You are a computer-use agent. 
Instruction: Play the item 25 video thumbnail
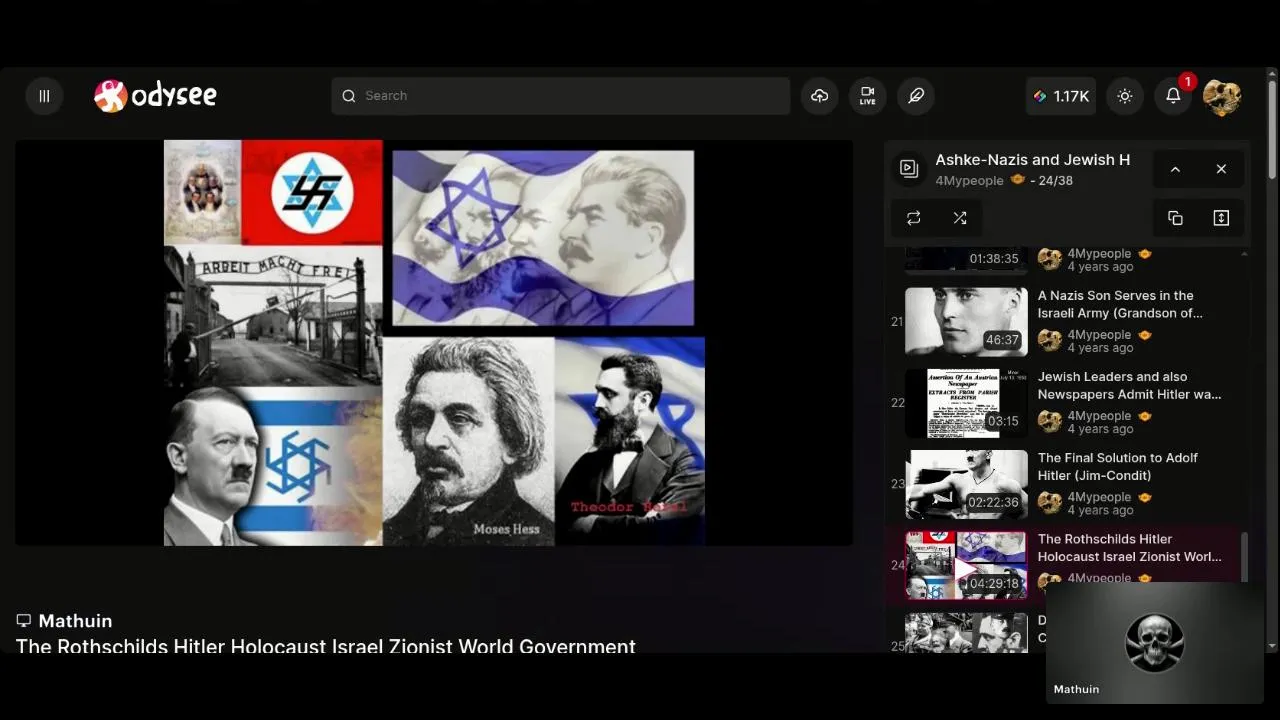(966, 632)
